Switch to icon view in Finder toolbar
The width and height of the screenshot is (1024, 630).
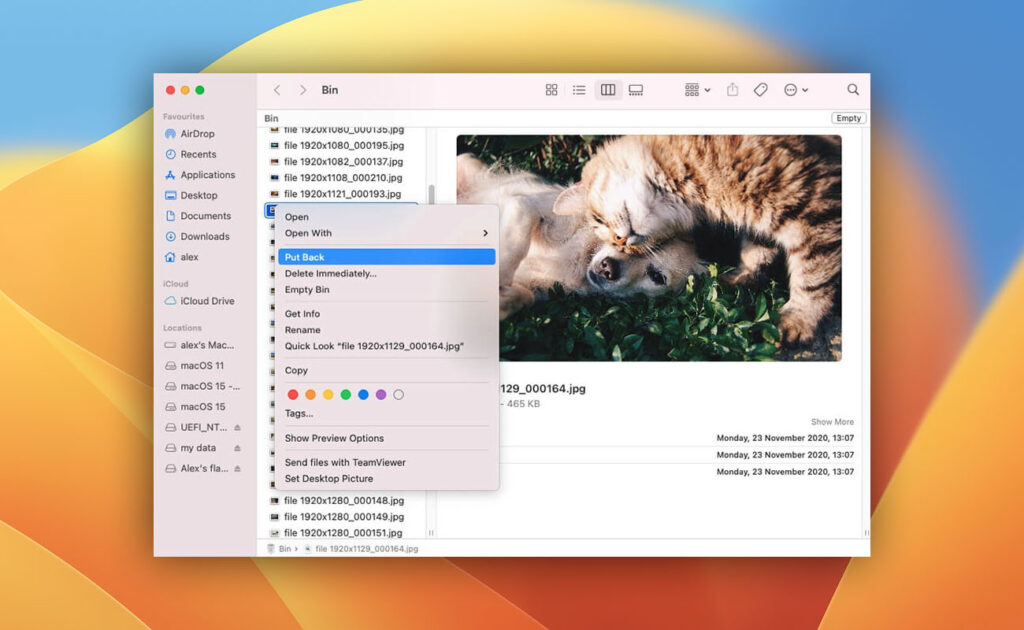pos(552,89)
